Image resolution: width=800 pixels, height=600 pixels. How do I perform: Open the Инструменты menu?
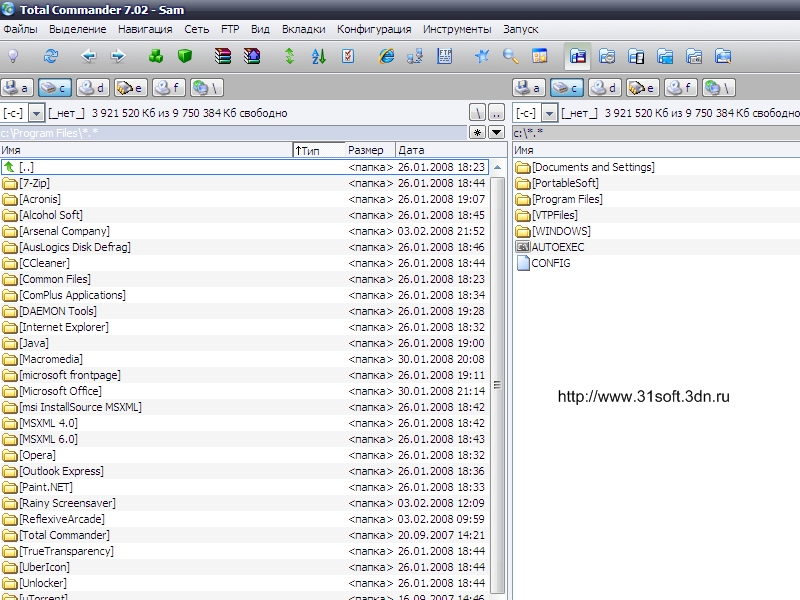coord(457,29)
